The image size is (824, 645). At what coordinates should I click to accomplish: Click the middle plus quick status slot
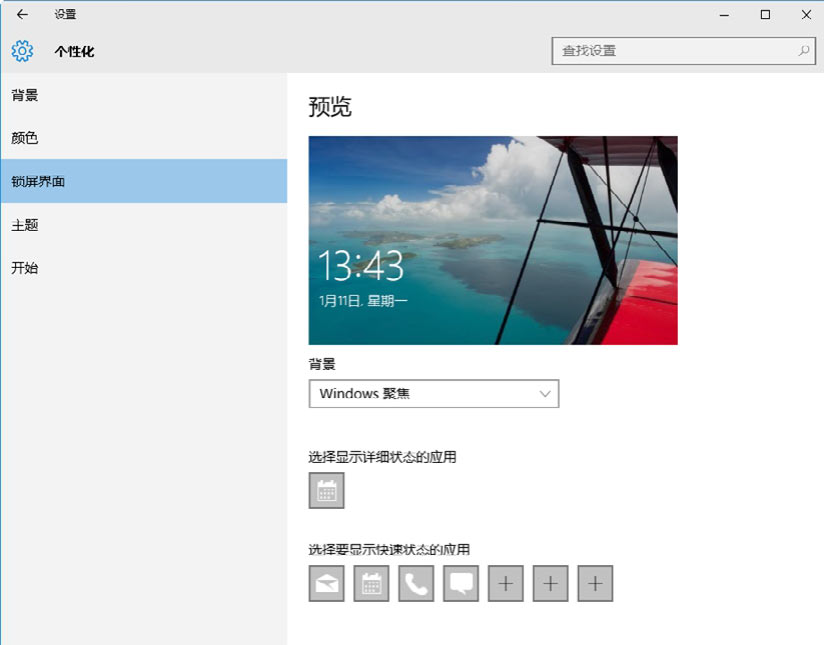point(550,584)
